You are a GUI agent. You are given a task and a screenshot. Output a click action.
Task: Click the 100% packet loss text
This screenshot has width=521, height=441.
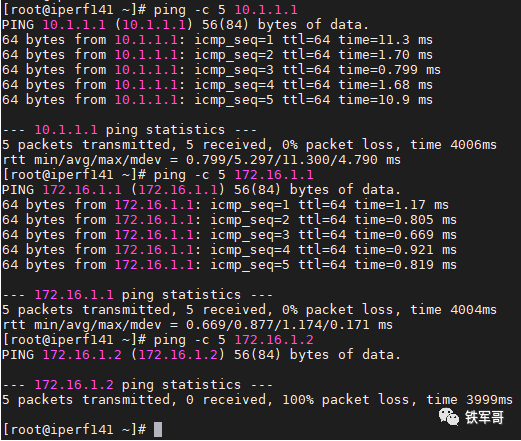(x=346, y=399)
